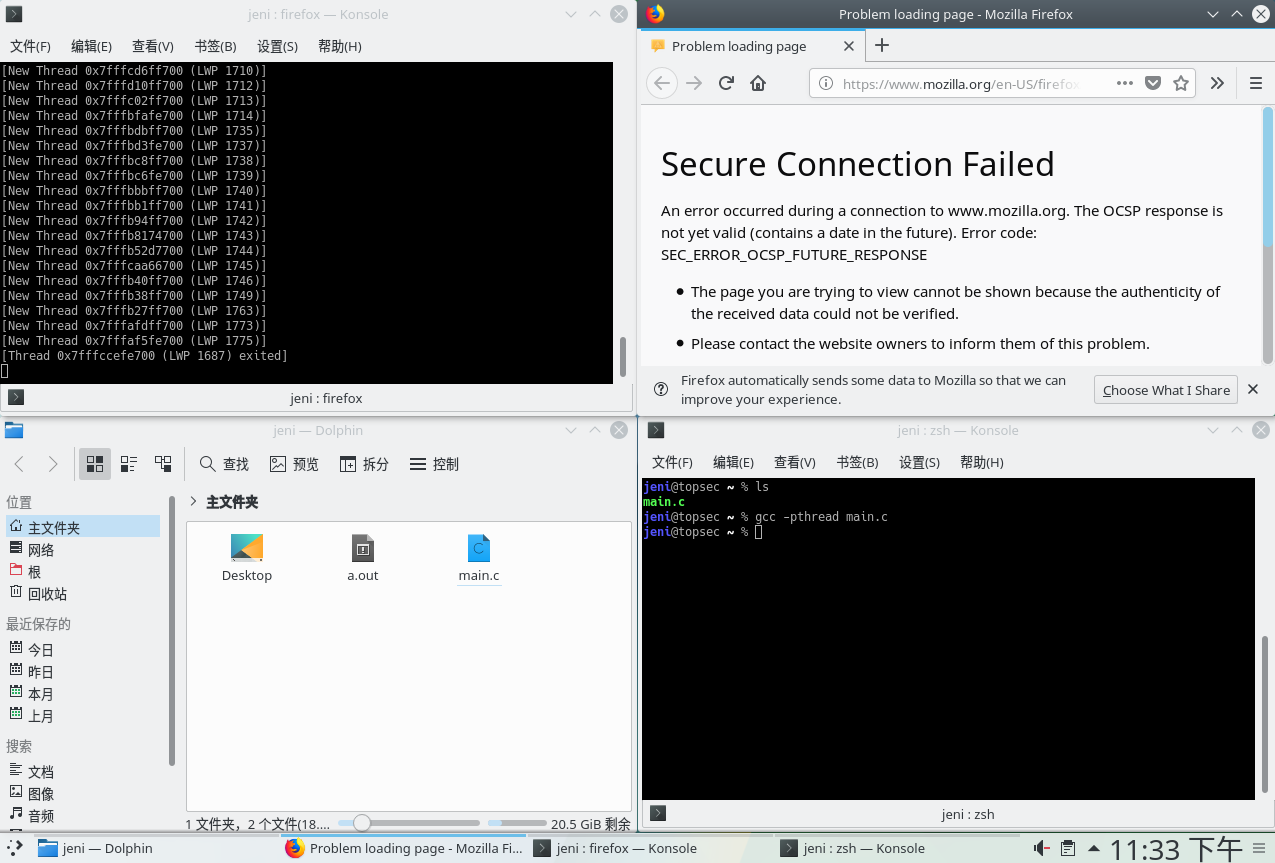Bookmark this page with star icon
The image size is (1275, 863).
click(x=1181, y=84)
